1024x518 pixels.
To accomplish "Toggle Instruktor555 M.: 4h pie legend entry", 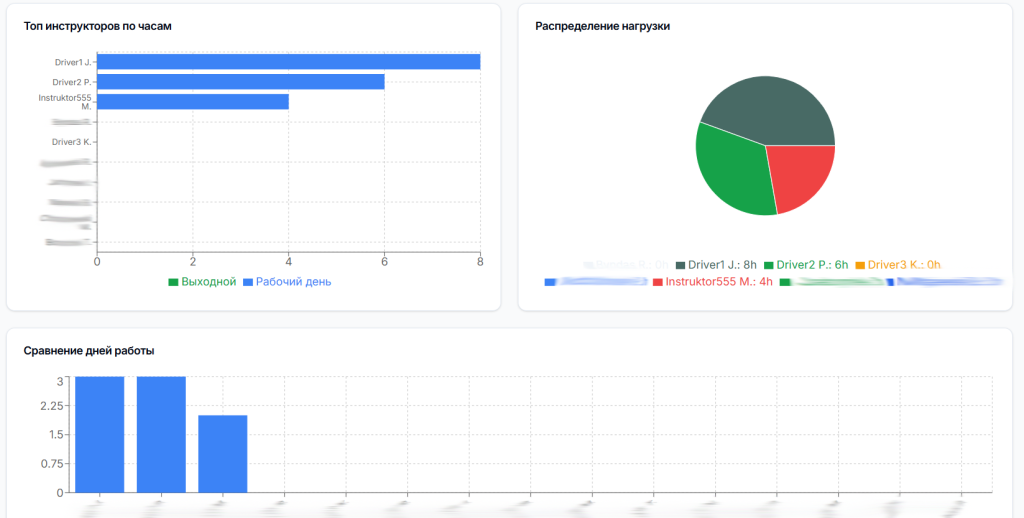I will coord(719,283).
